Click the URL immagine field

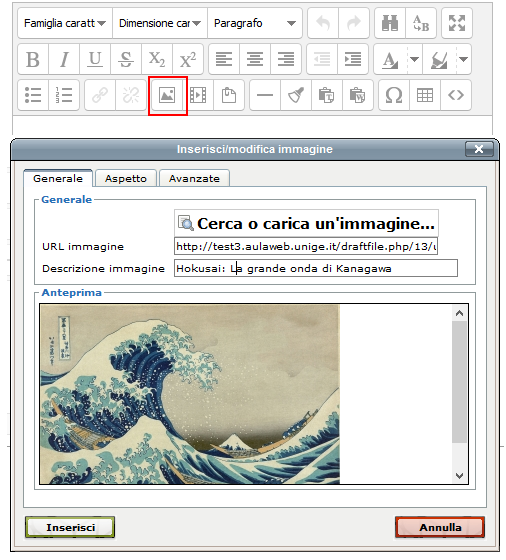pyautogui.click(x=306, y=246)
